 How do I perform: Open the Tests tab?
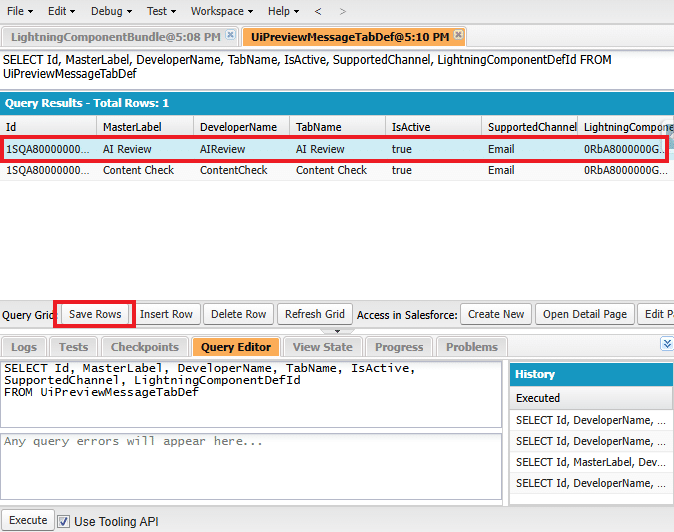coord(74,347)
